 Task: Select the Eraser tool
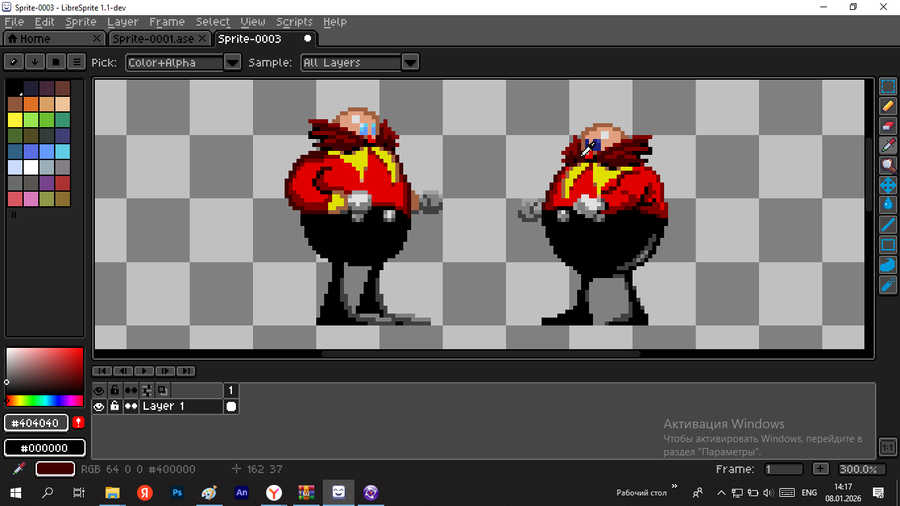(x=888, y=126)
